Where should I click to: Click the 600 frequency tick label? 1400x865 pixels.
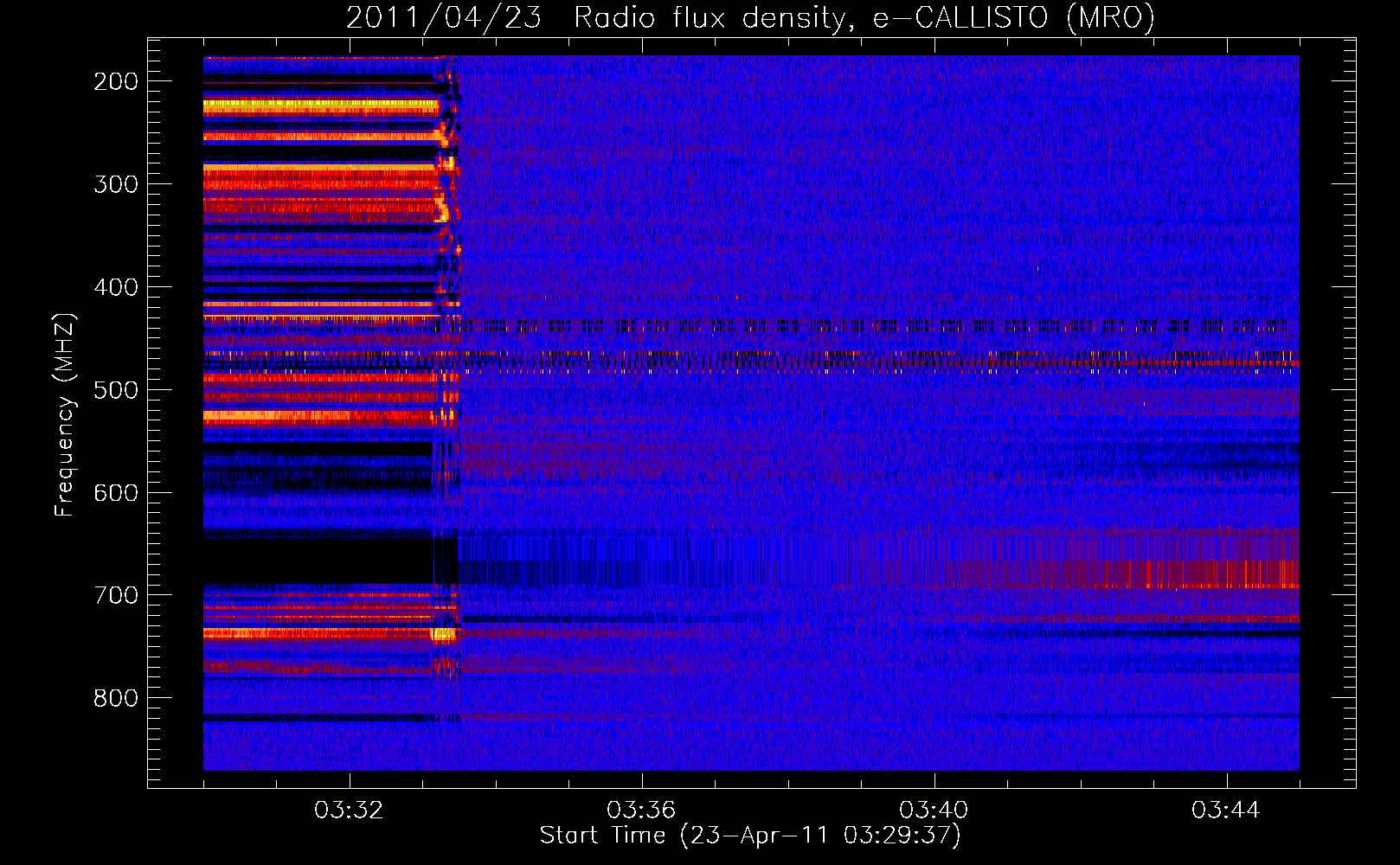[116, 493]
